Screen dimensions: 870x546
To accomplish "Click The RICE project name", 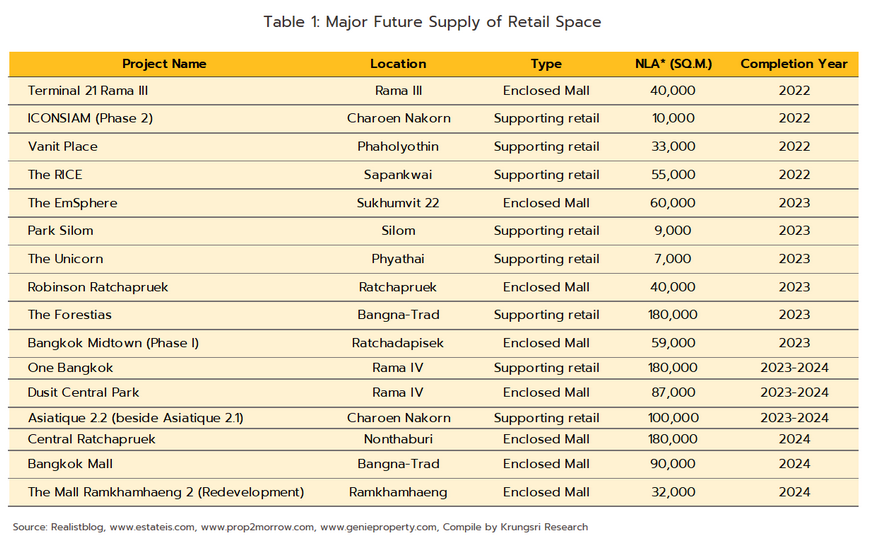I will tap(54, 175).
